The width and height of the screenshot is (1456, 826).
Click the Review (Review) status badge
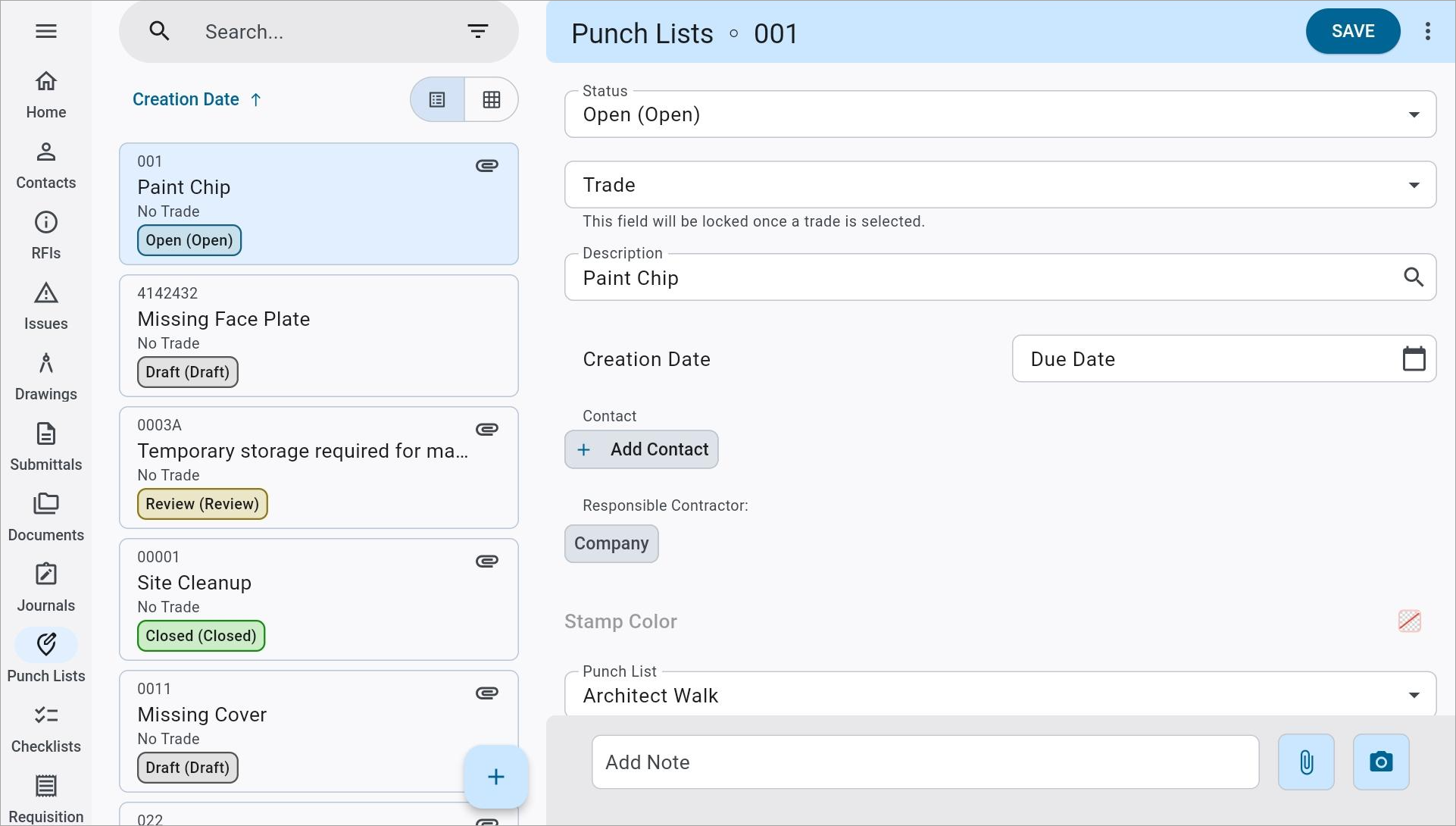202,504
